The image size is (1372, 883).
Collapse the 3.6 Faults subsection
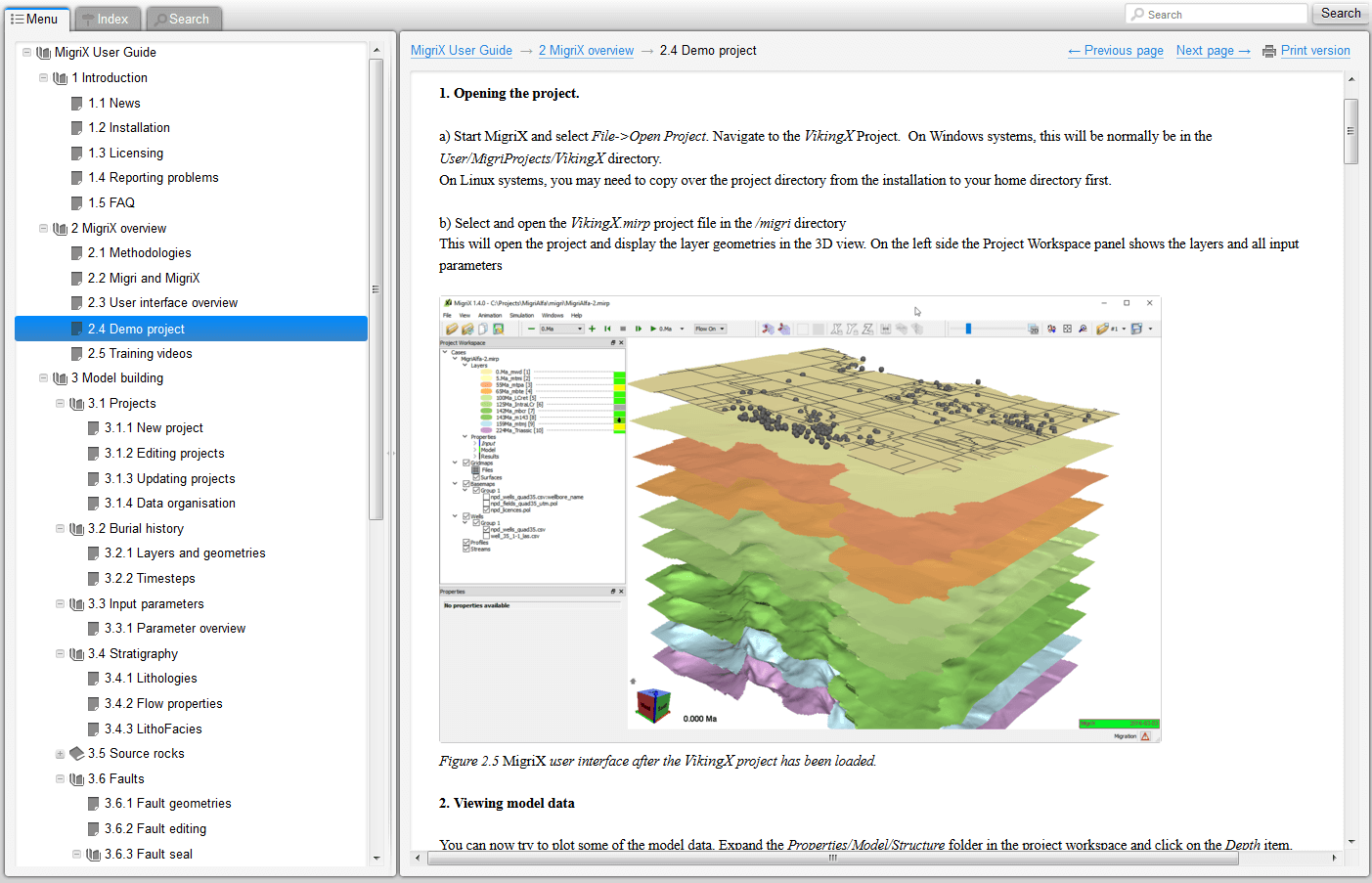point(60,779)
